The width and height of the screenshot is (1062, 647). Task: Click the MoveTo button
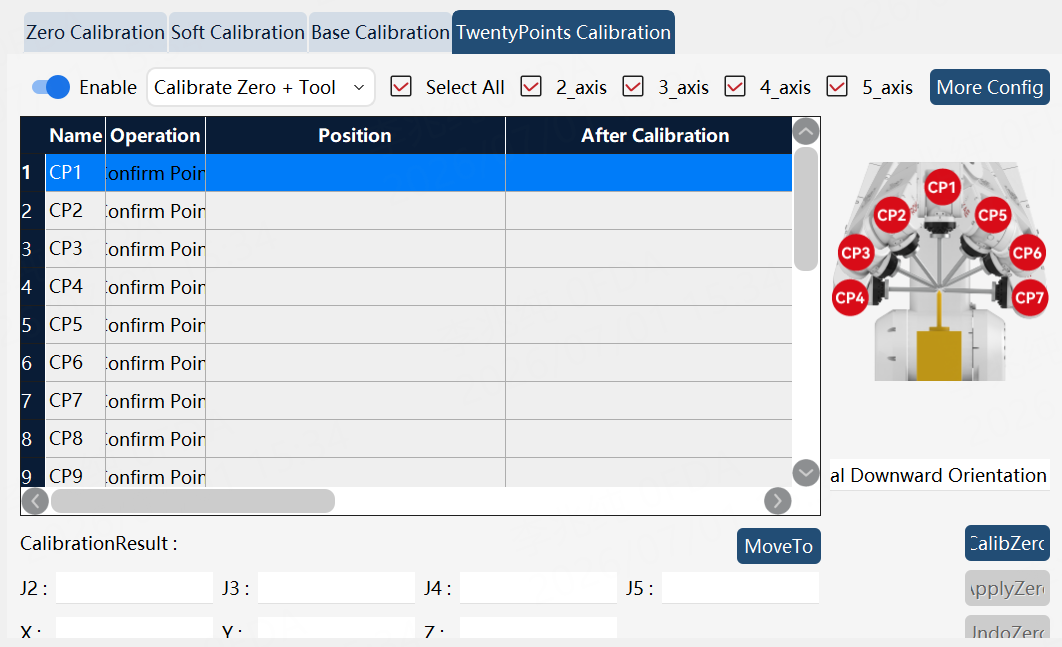(779, 546)
